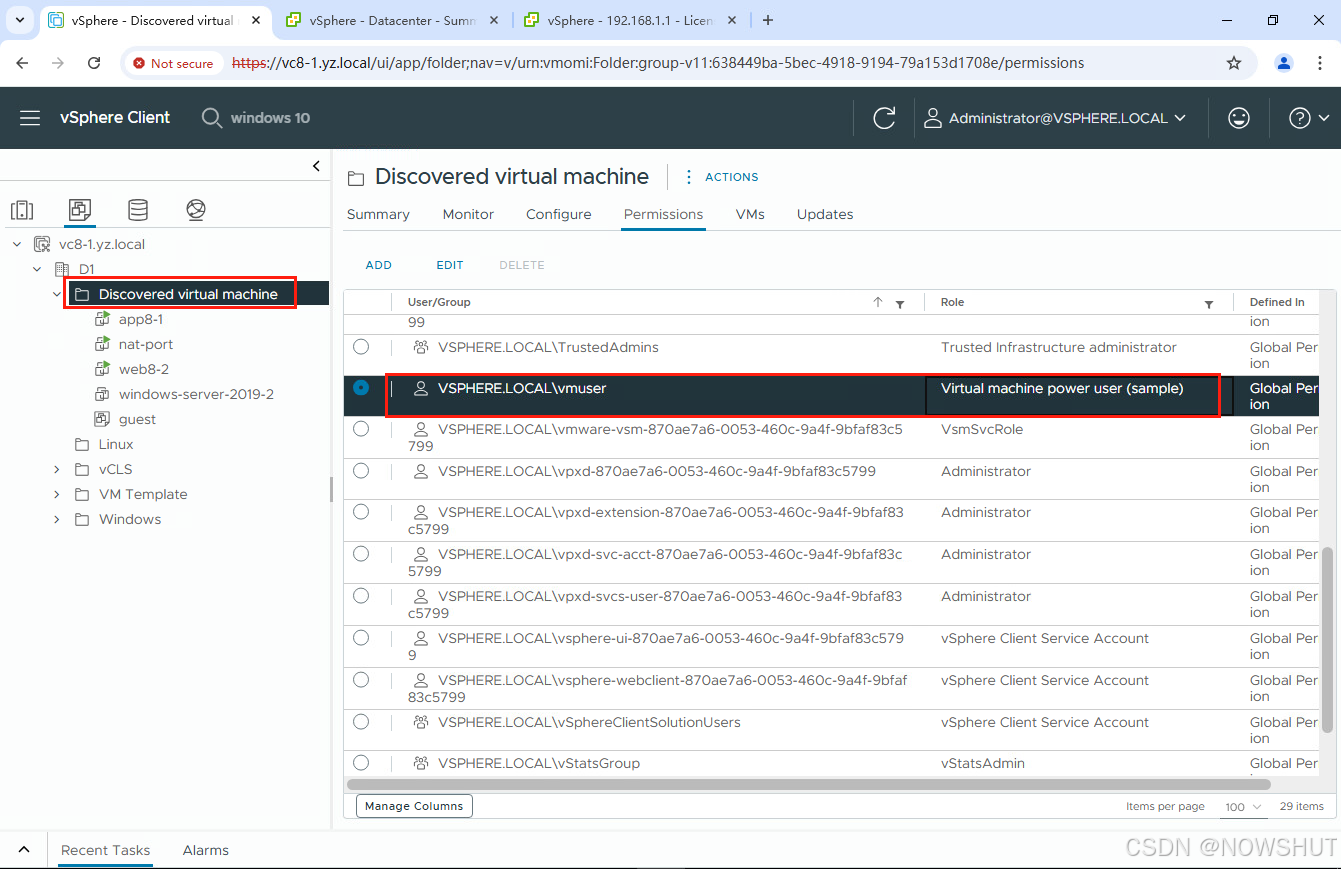1341x869 pixels.
Task: Select radio for VSPHERE.LOCAL\vmuser row
Action: tap(361, 387)
